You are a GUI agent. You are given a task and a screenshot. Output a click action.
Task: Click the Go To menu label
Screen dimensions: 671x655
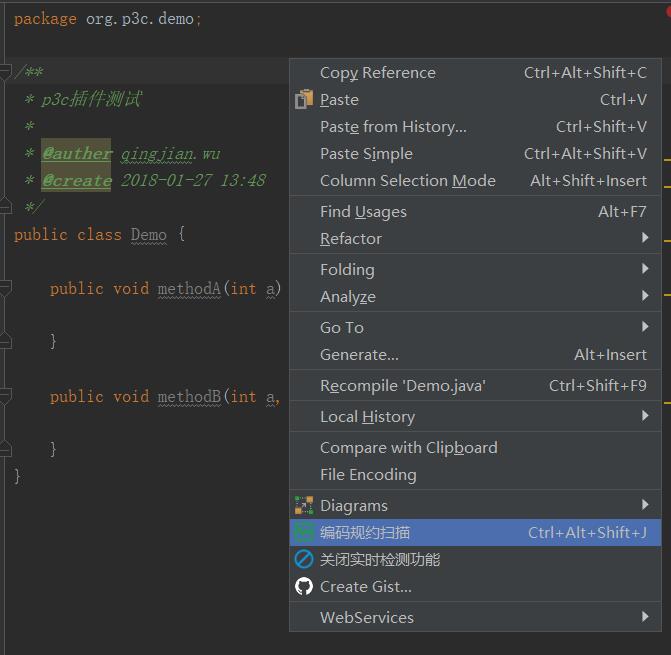(342, 328)
